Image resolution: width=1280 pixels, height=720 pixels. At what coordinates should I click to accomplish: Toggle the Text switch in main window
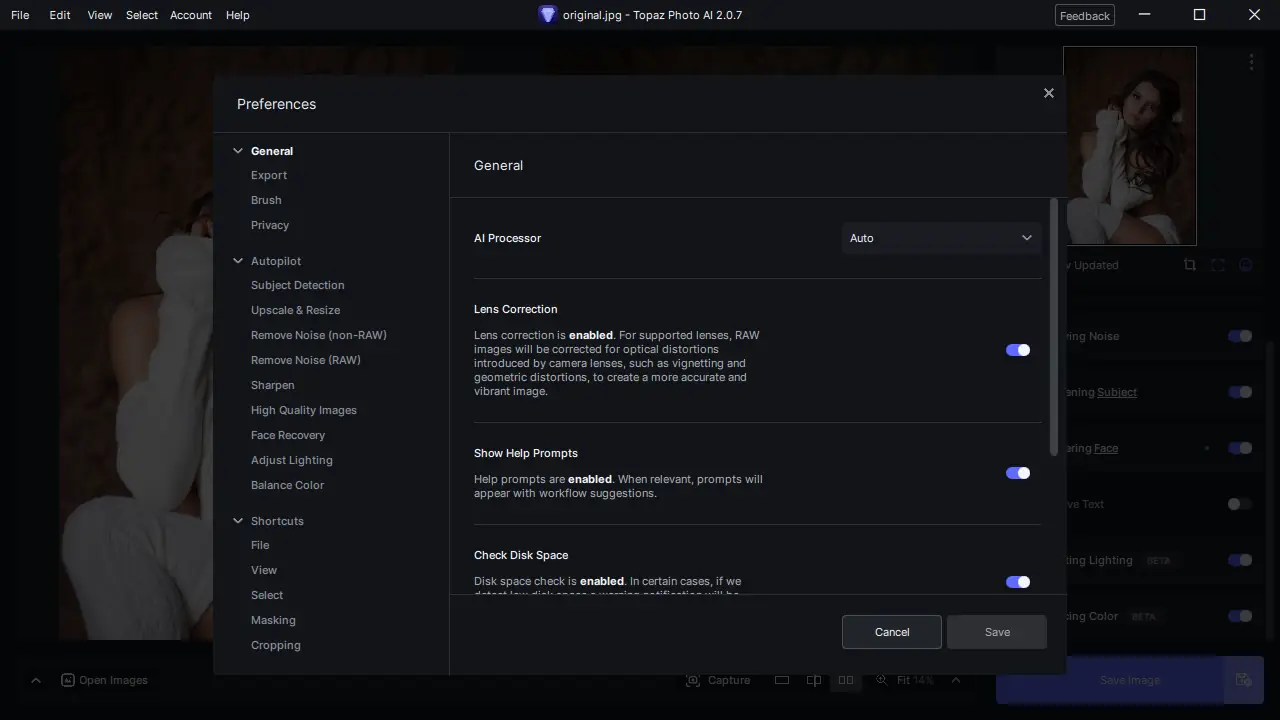pos(1240,504)
